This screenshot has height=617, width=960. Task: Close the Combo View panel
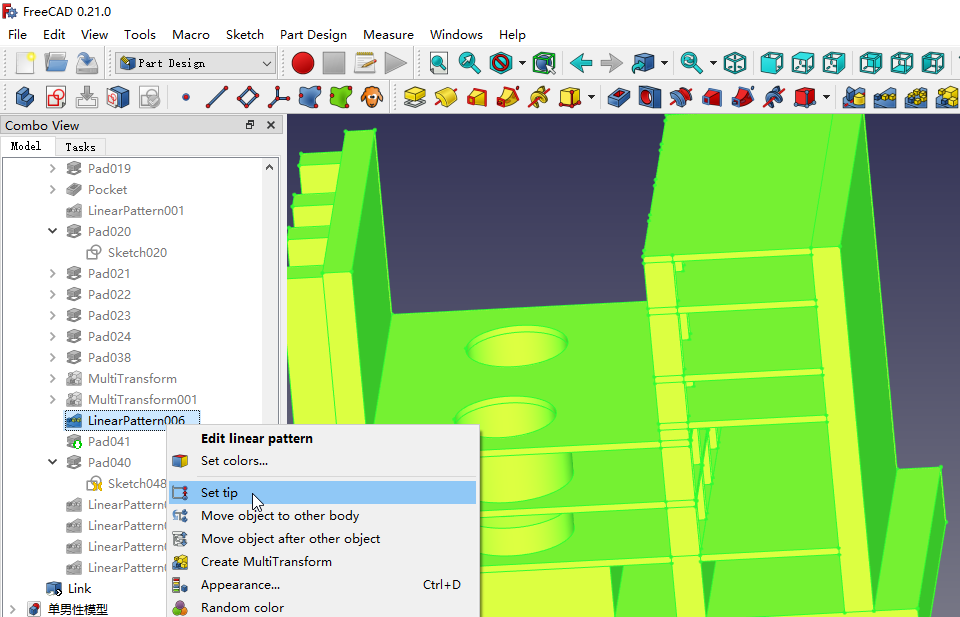[x=271, y=125]
